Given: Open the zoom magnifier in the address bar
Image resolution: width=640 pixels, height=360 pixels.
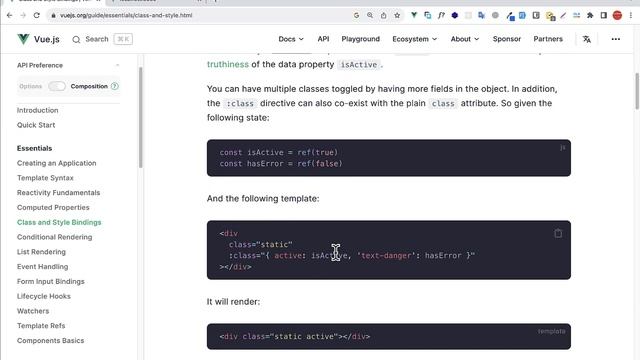Looking at the screenshot, I should pyautogui.click(x=370, y=15).
